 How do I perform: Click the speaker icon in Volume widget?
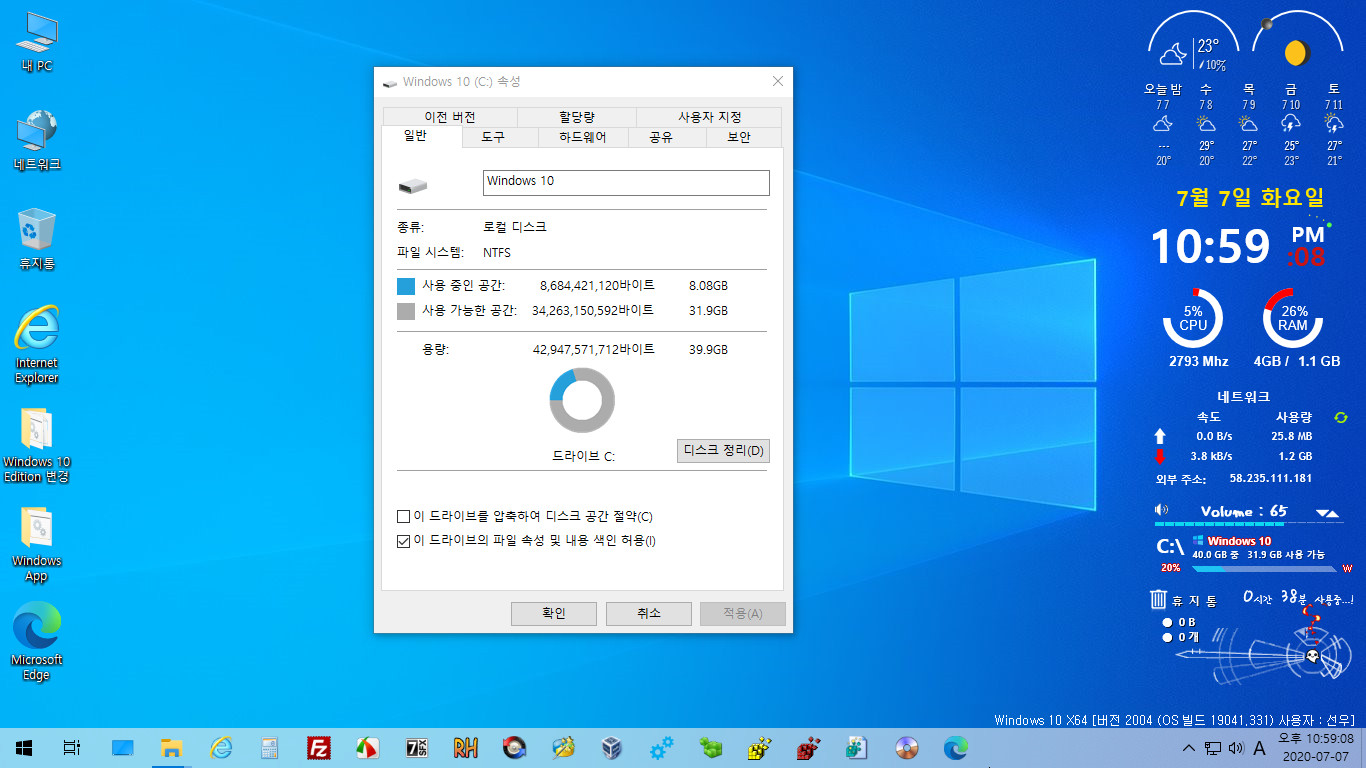click(1161, 510)
